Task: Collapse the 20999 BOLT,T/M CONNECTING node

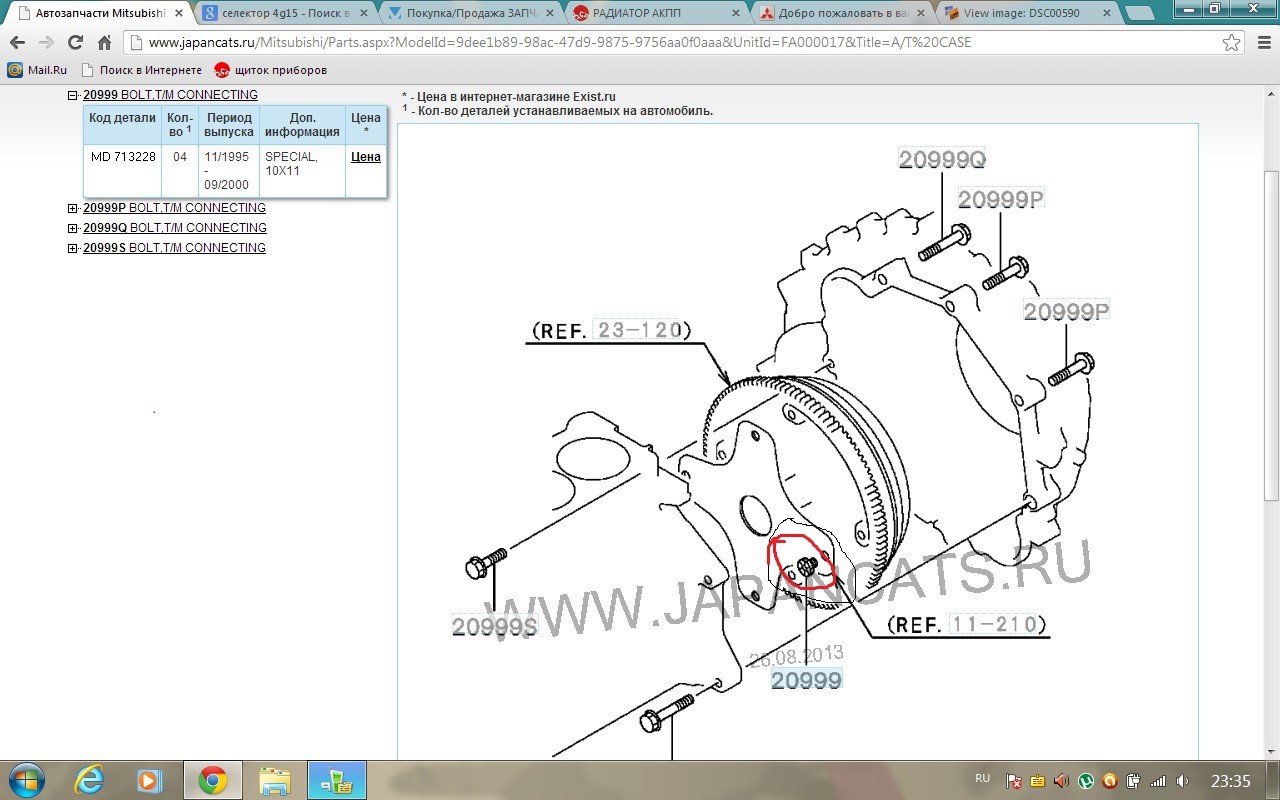Action: tap(72, 95)
